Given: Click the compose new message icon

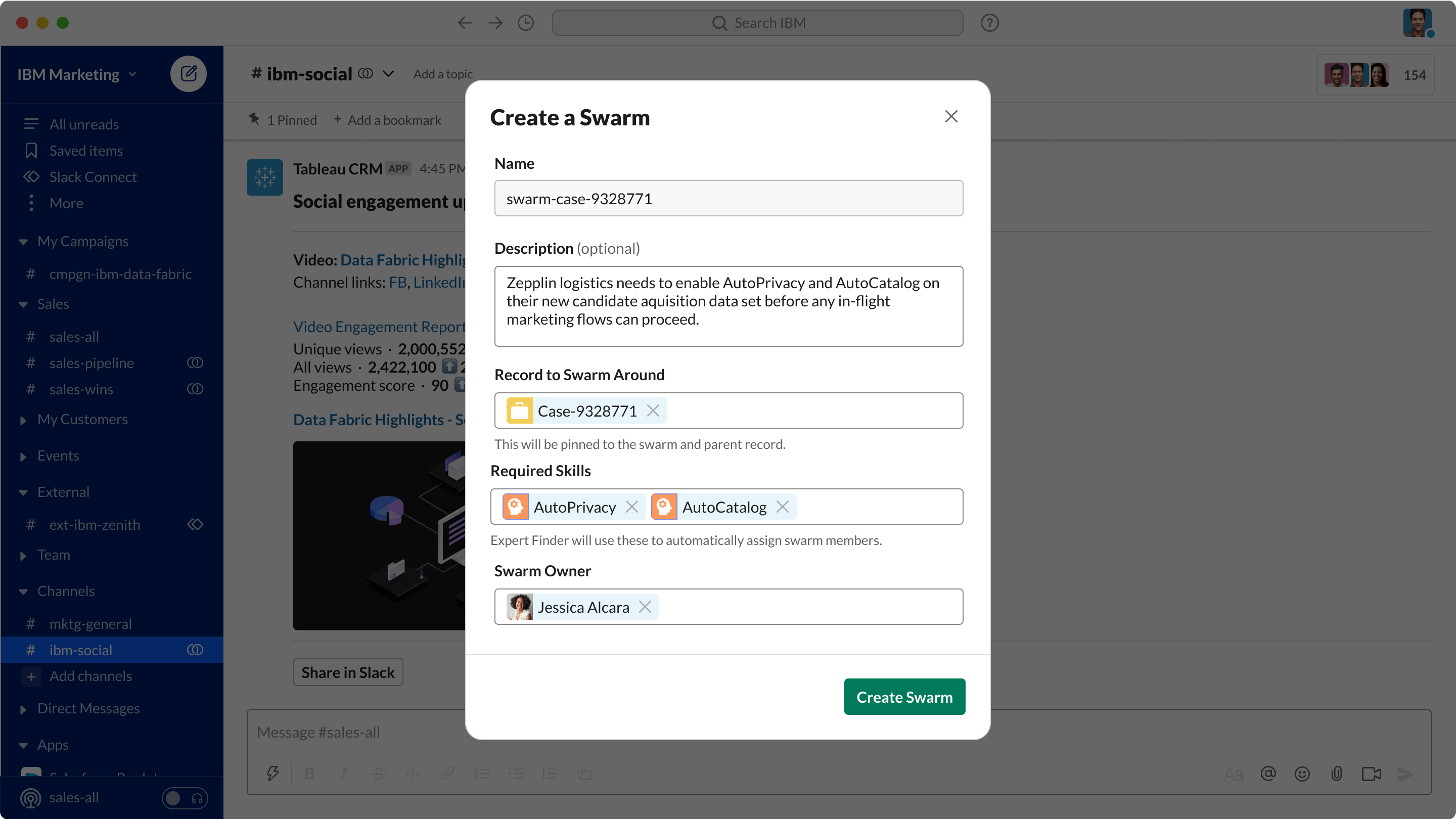Looking at the screenshot, I should pos(188,74).
